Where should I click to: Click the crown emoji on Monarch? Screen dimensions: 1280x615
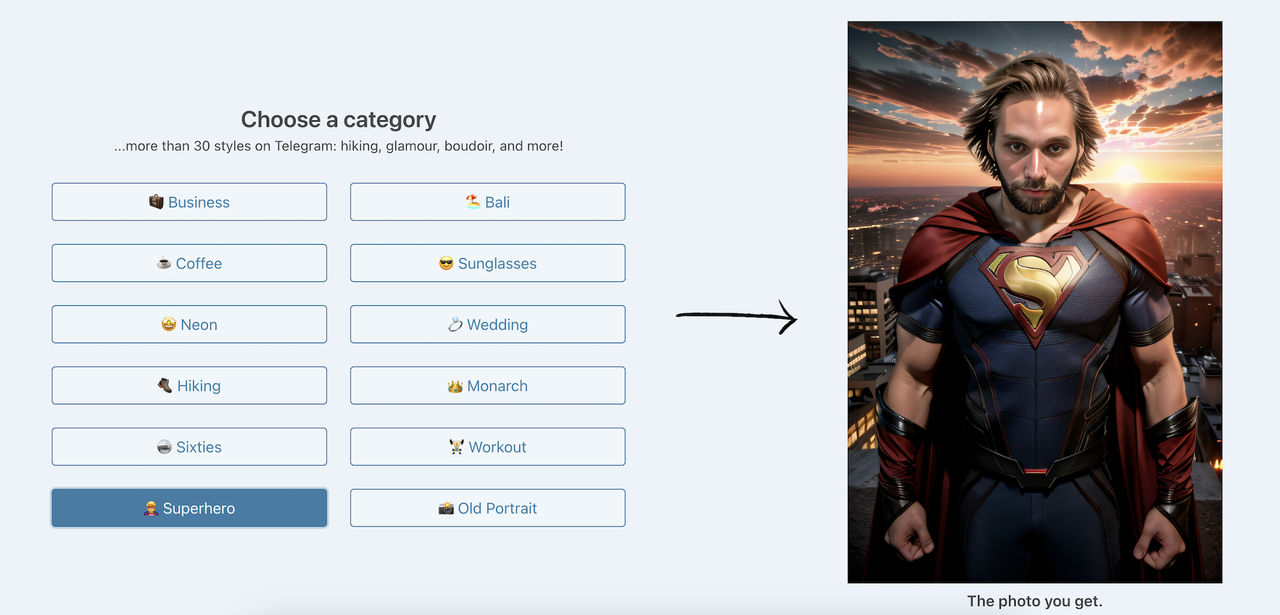click(x=455, y=386)
